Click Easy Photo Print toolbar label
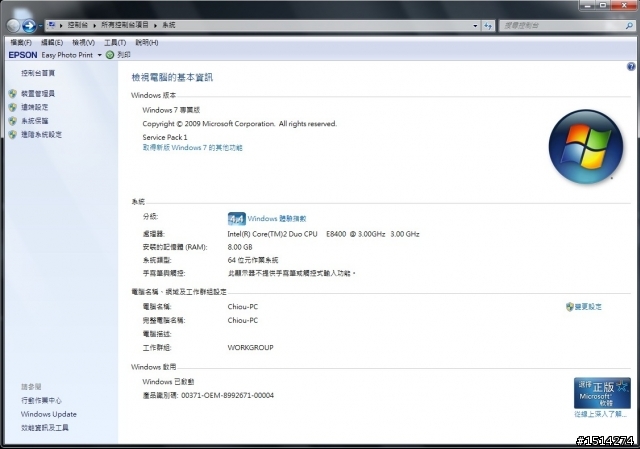The image size is (640, 449). 67,55
